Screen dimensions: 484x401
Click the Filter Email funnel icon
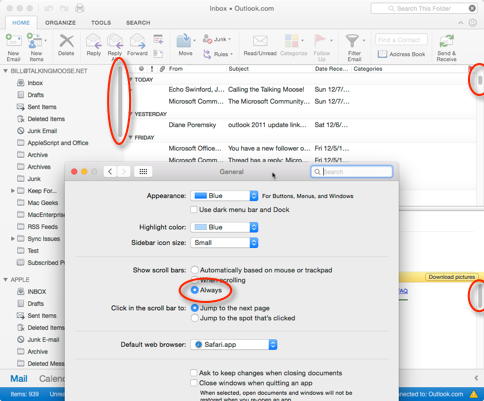(352, 41)
